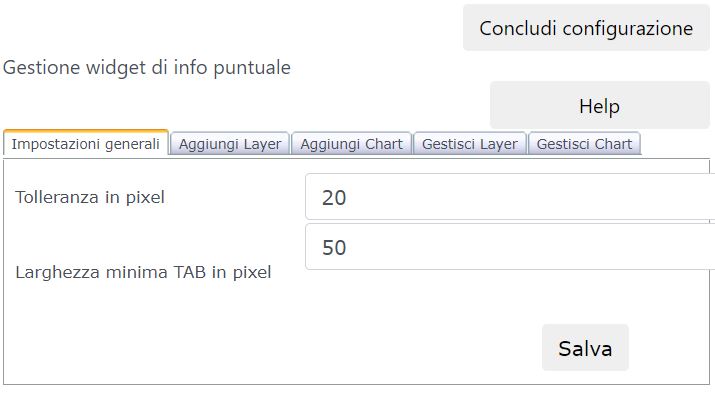Image resolution: width=715 pixels, height=394 pixels.
Task: Place cursor in the field showing 50
Action: (x=510, y=247)
